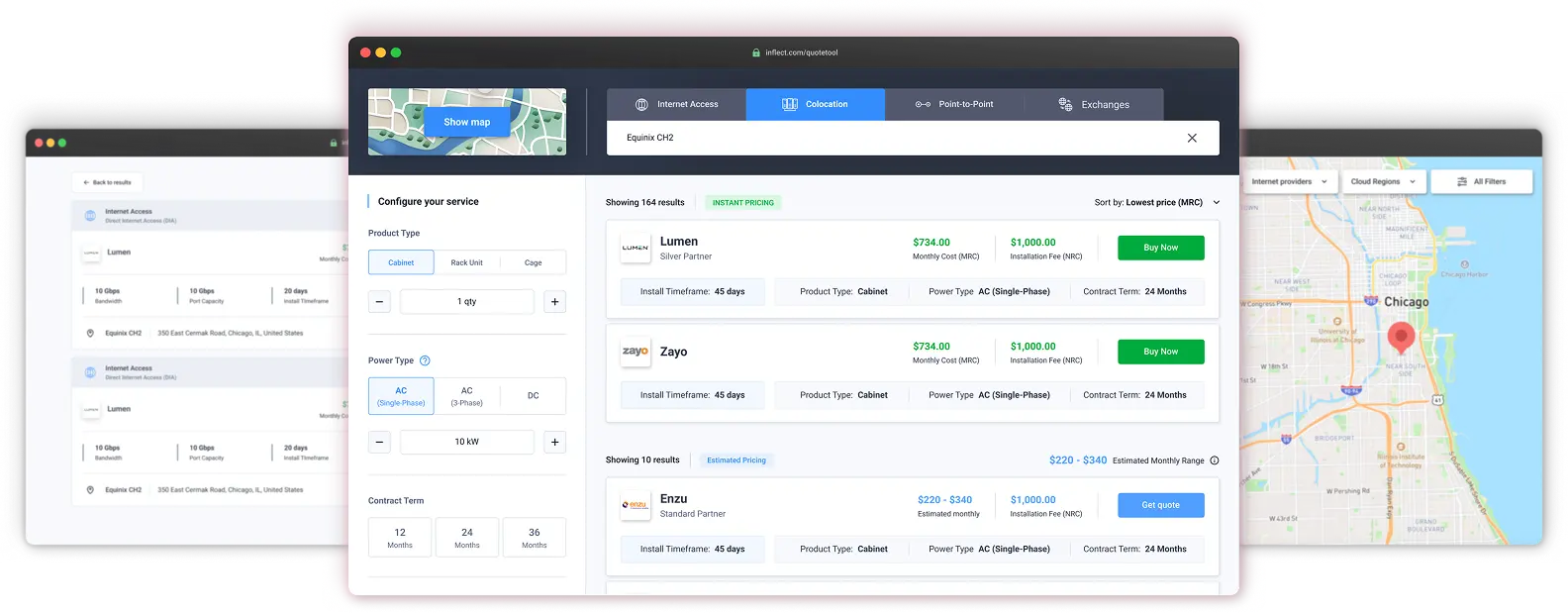Image resolution: width=1568 pixels, height=613 pixels.
Task: Click the Standard Partner label under Enzu
Action: [693, 514]
